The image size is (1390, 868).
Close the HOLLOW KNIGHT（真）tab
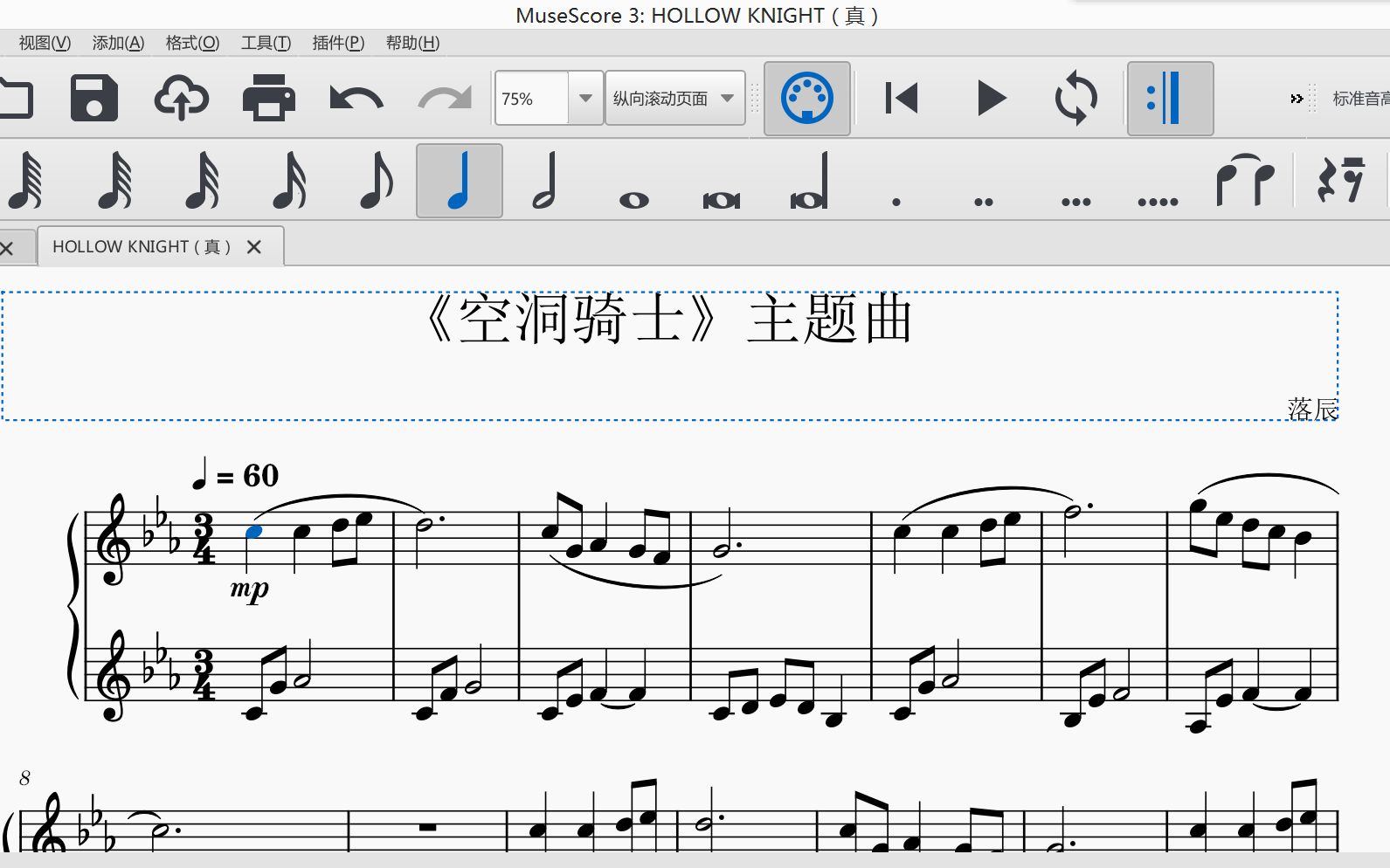click(254, 247)
